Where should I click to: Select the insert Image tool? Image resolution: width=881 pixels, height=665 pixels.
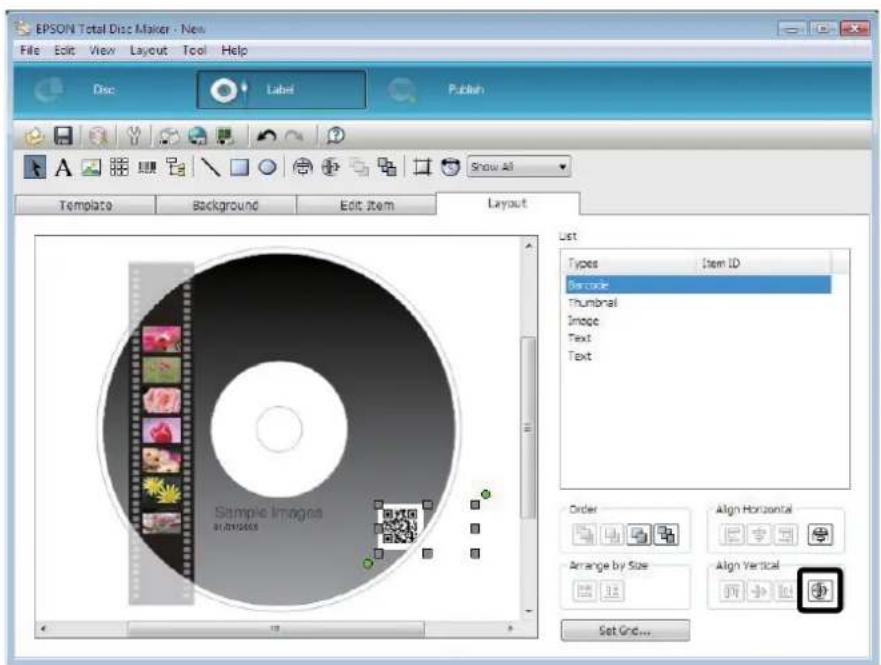(x=91, y=167)
